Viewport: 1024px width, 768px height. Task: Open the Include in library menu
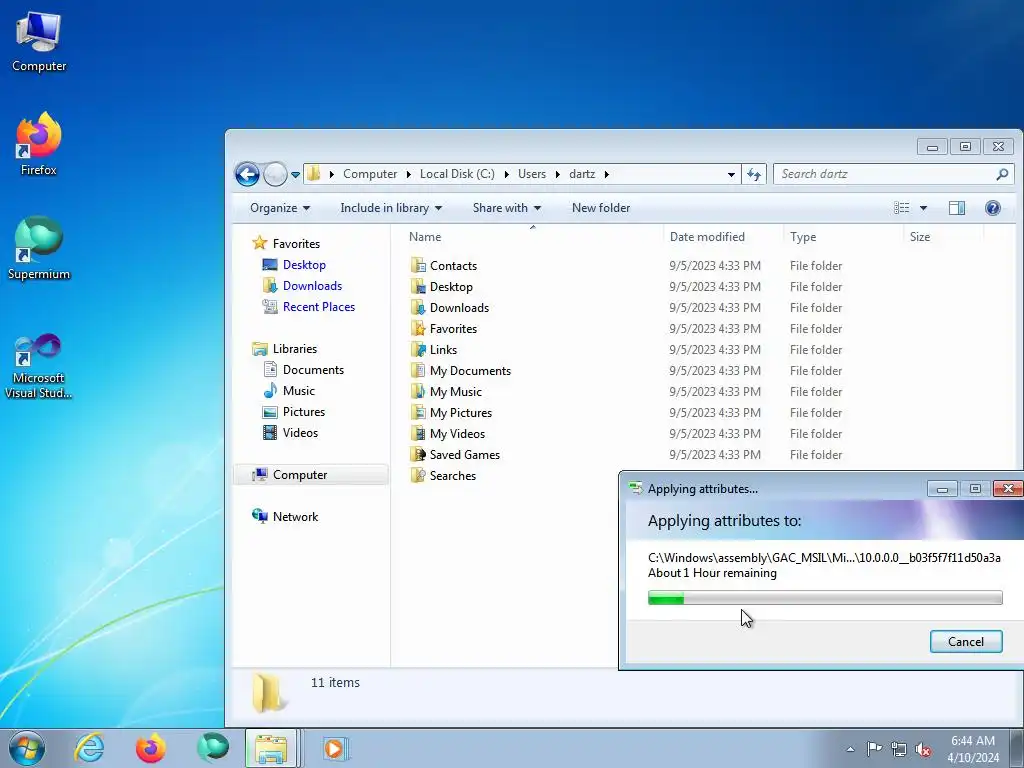(x=391, y=208)
